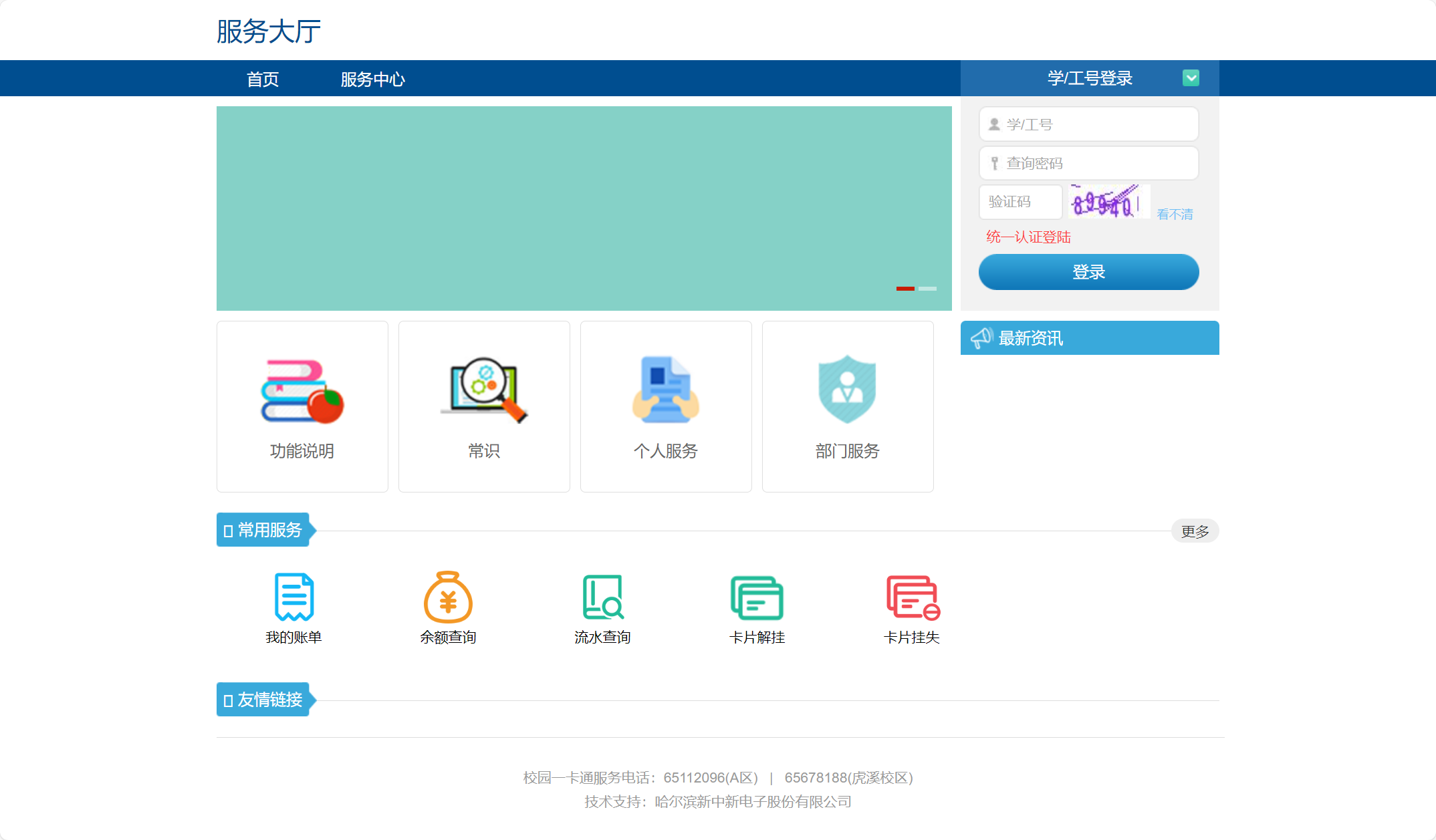Click the 更多 button for services

(1195, 531)
